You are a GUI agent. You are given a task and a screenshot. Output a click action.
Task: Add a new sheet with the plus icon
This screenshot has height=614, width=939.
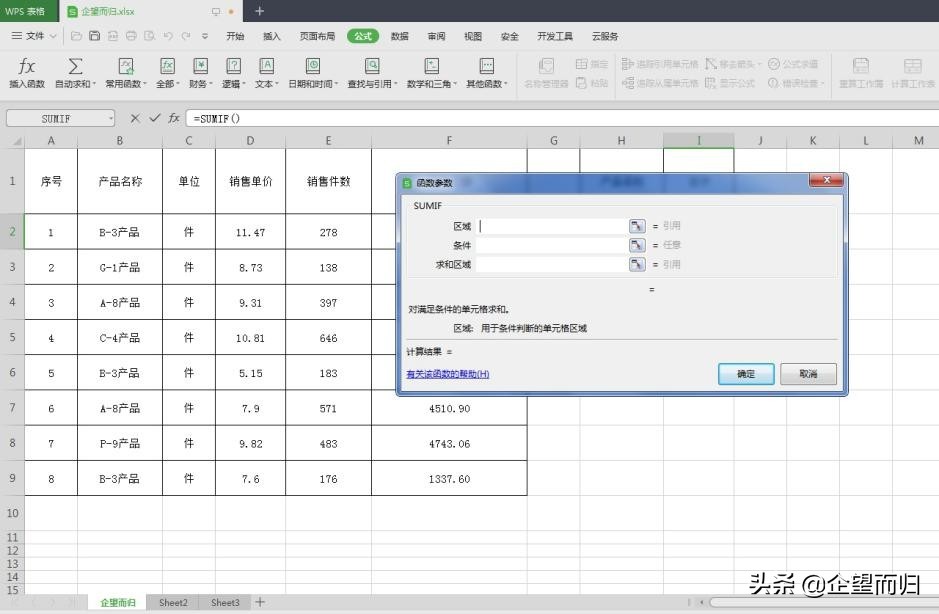coord(260,602)
